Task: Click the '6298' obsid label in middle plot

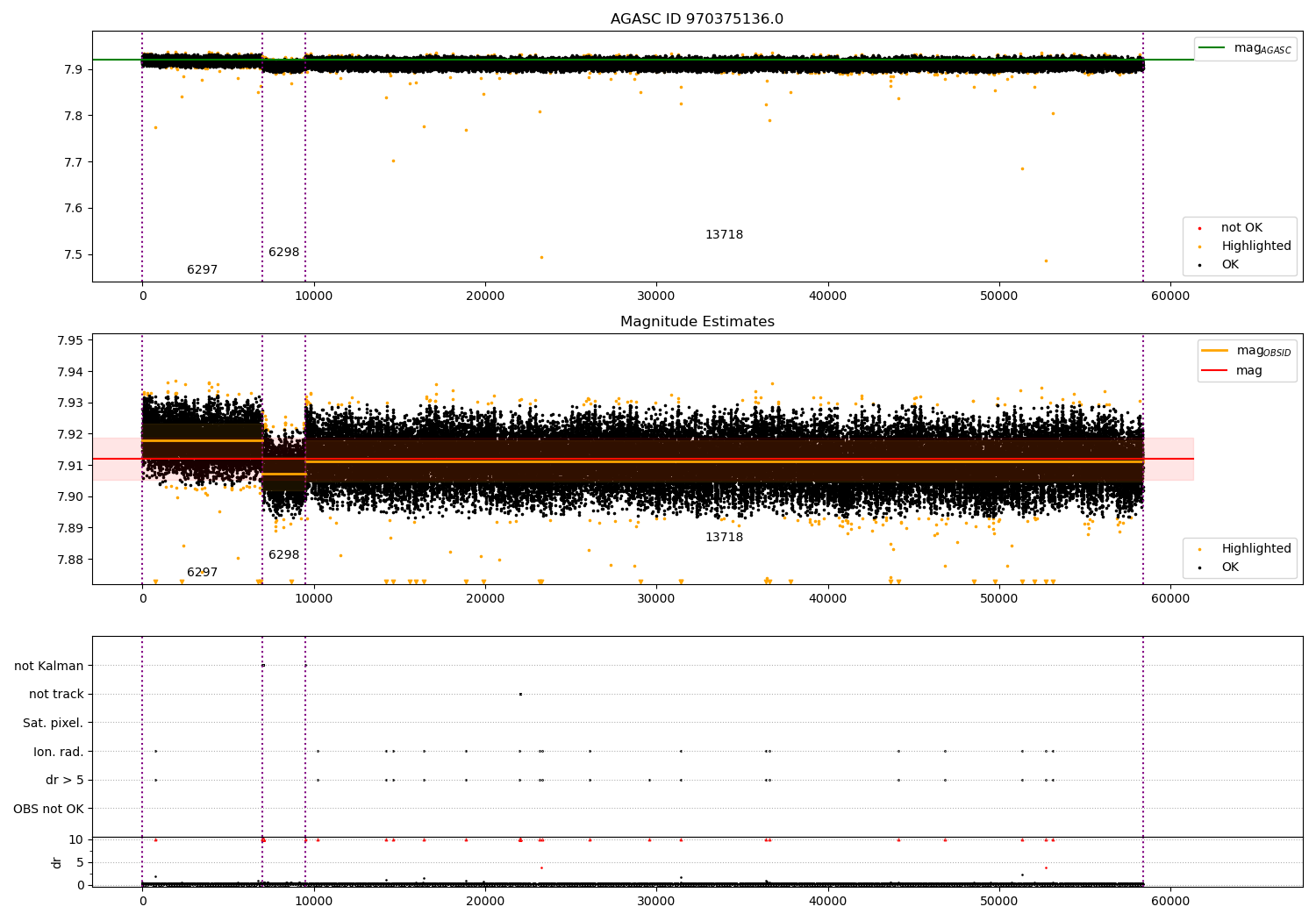Action: tap(283, 555)
